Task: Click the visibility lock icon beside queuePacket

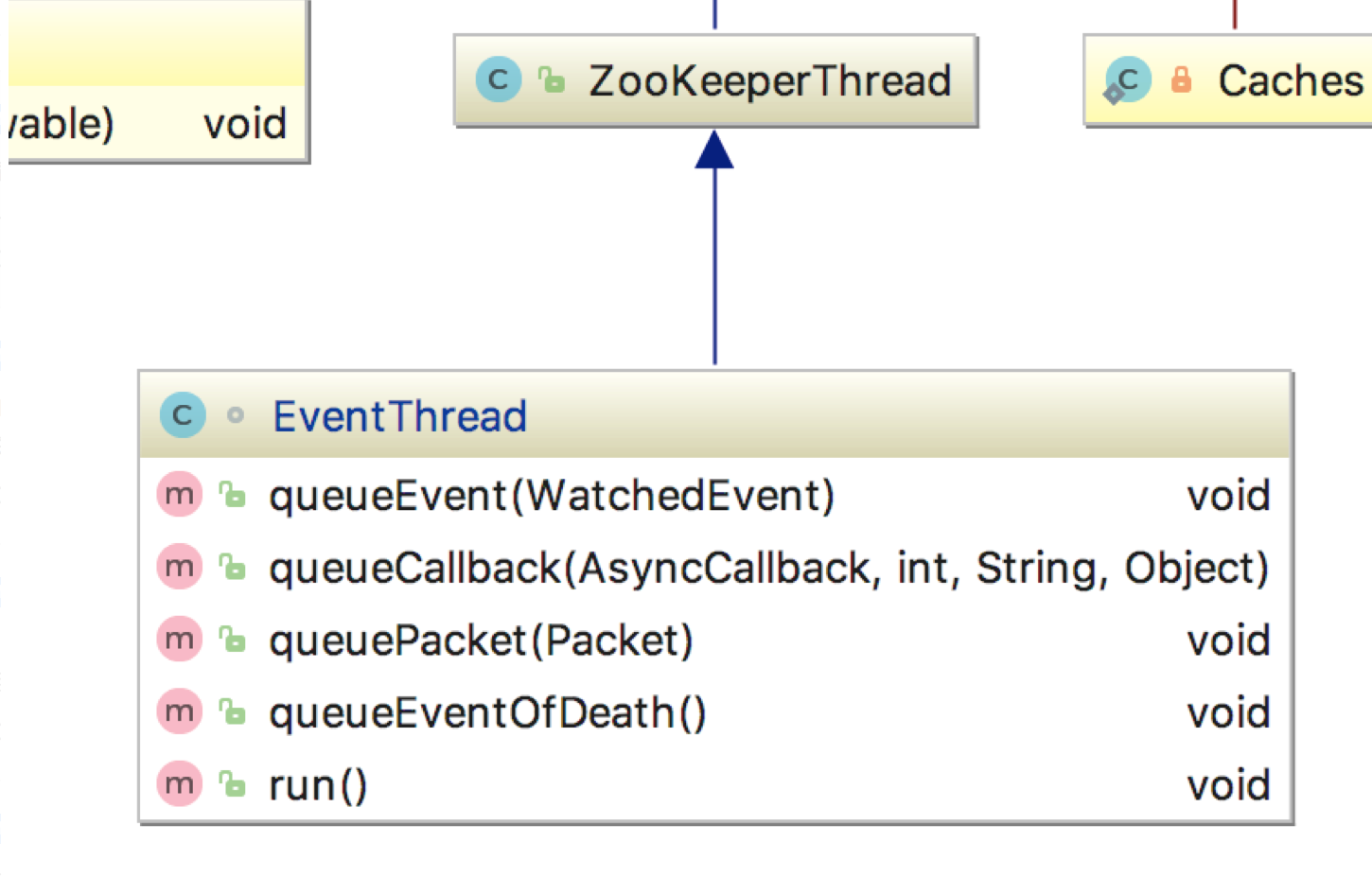Action: tap(233, 640)
